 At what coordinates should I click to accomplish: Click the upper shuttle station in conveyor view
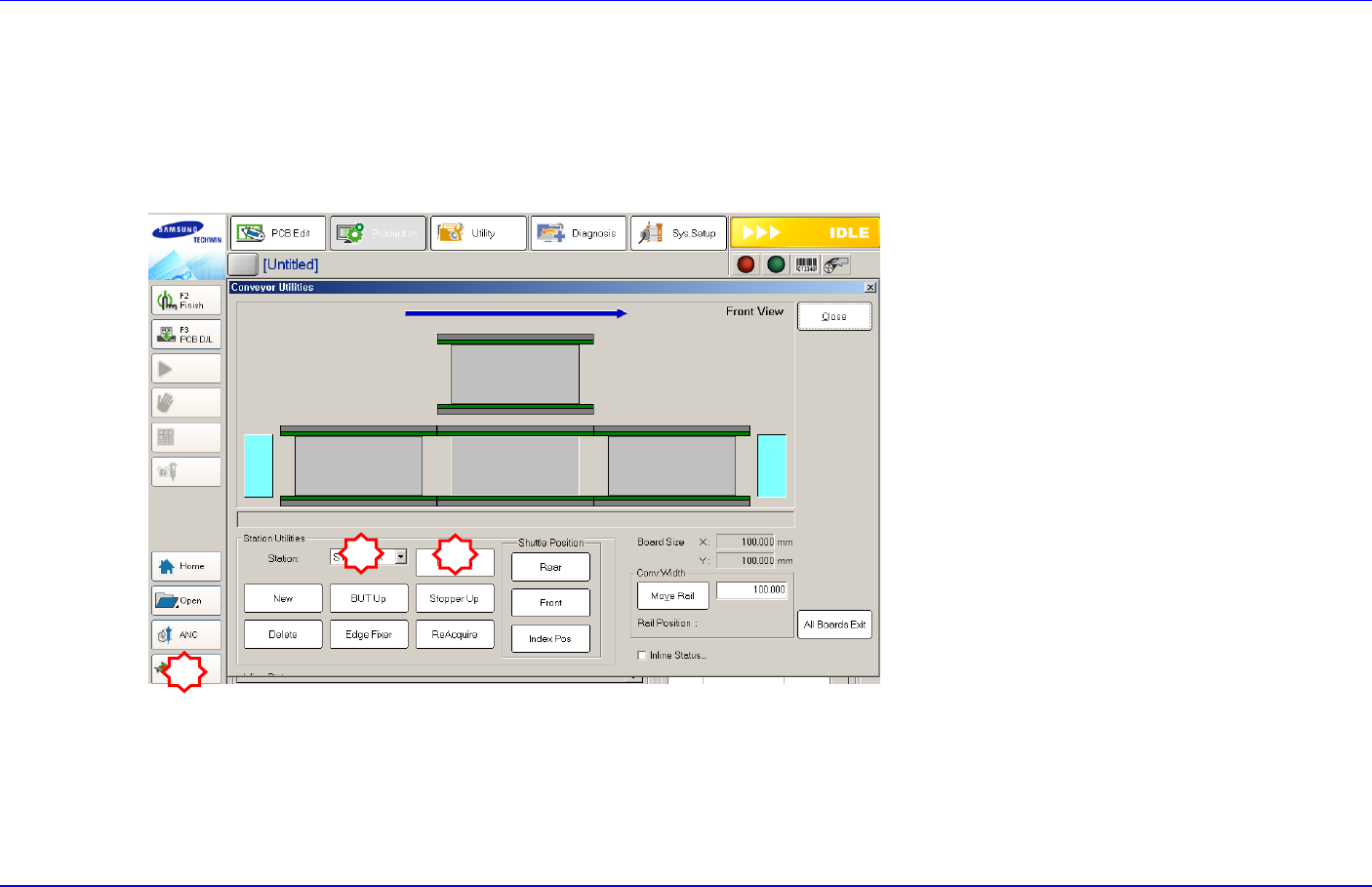point(515,375)
